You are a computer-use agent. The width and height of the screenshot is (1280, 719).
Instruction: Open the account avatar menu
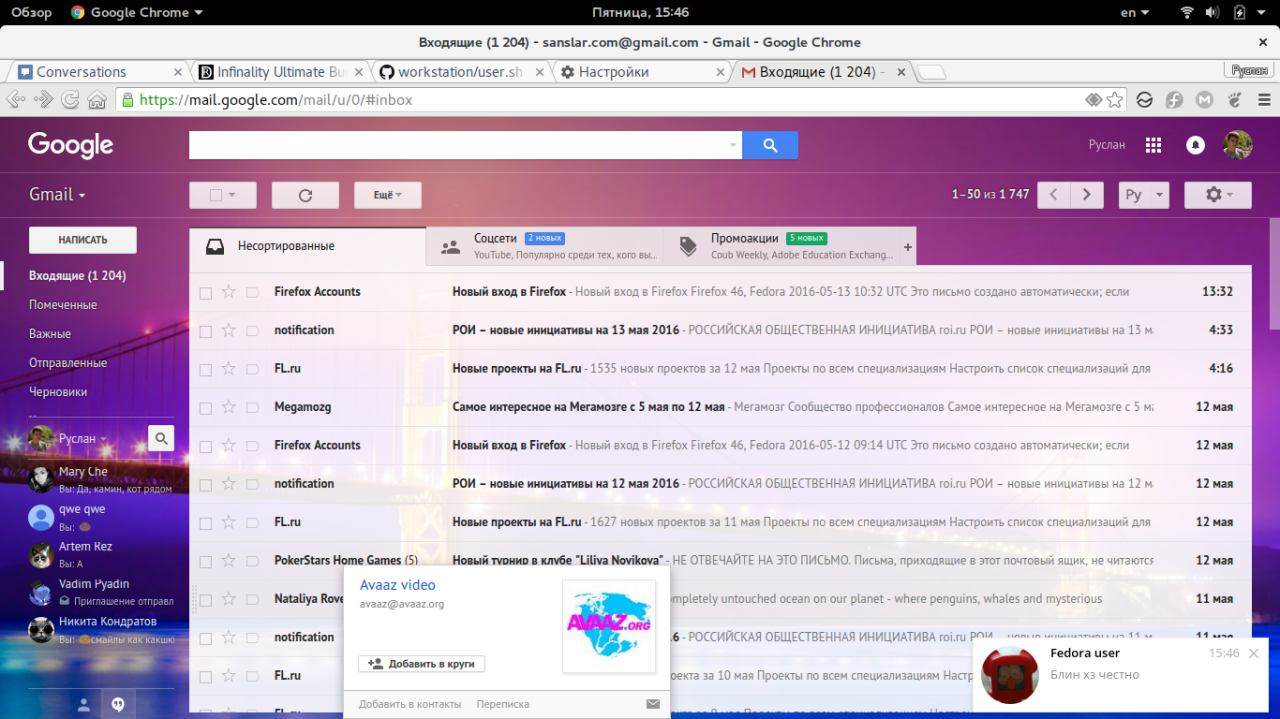point(1237,145)
